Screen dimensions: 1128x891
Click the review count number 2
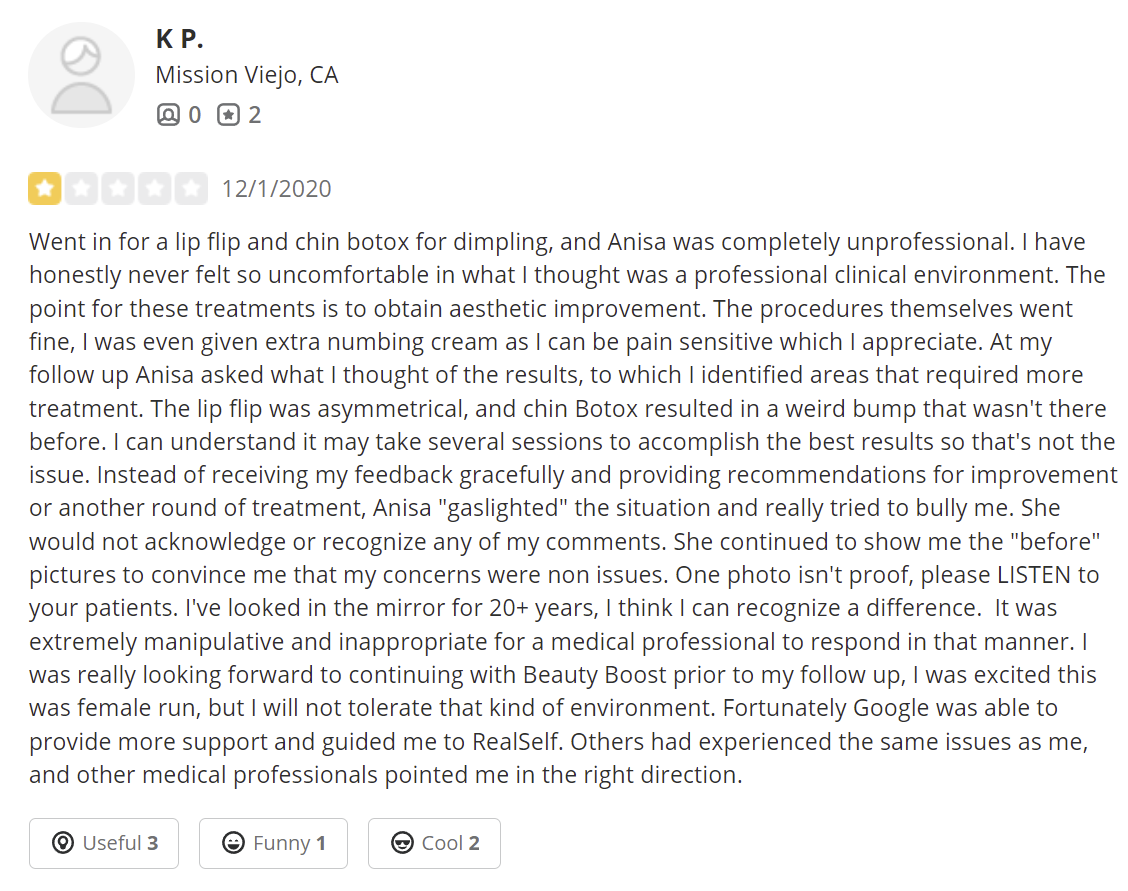(x=255, y=115)
